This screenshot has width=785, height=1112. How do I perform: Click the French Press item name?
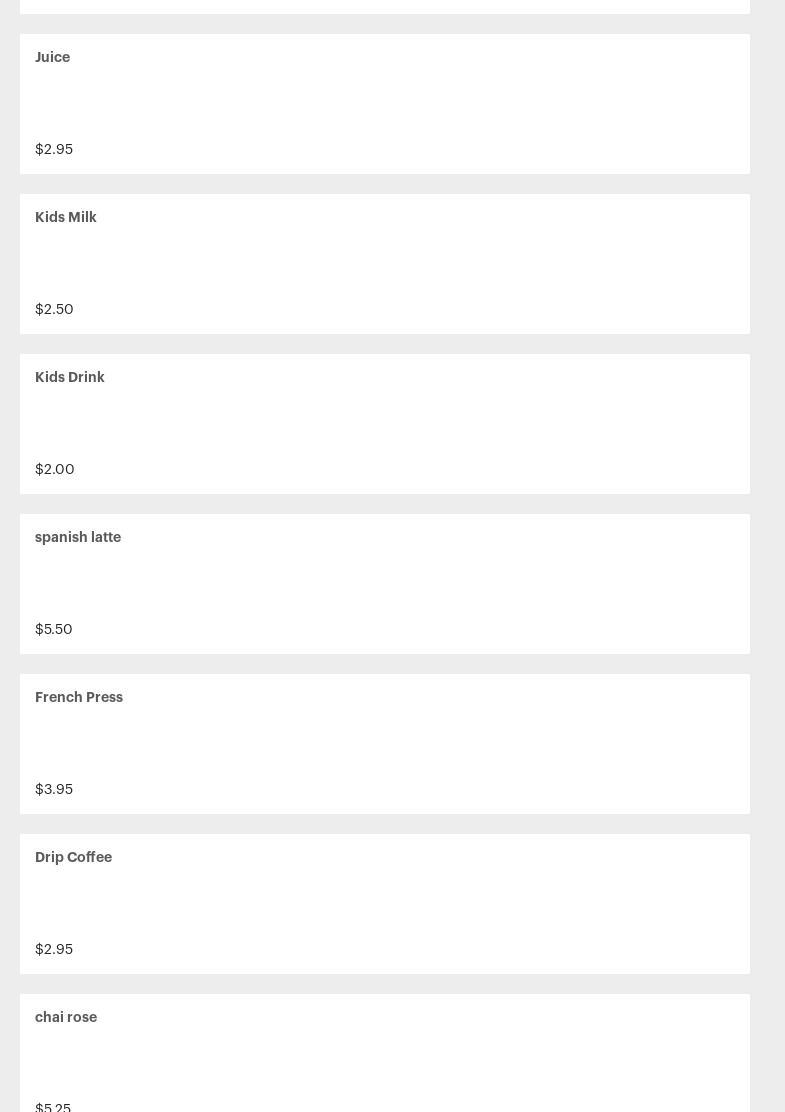click(x=79, y=697)
